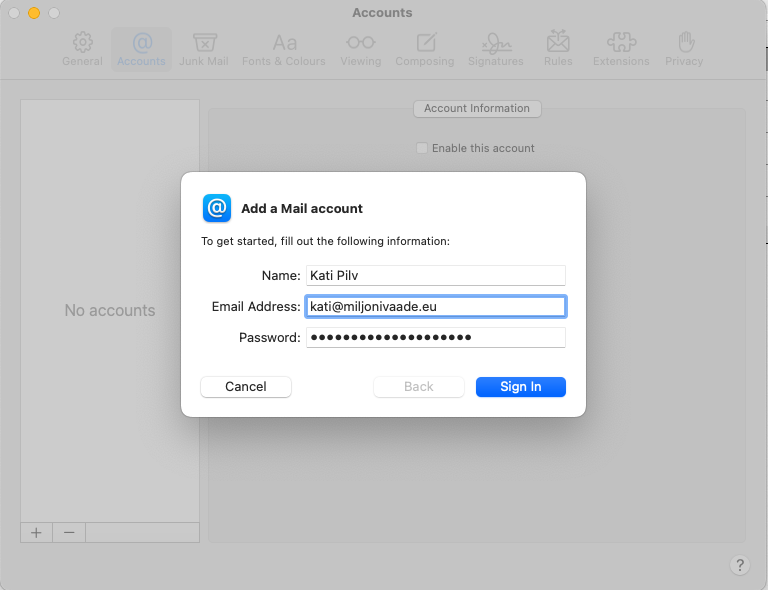Open the Privacy preferences pane
The height and width of the screenshot is (590, 768).
pos(684,49)
